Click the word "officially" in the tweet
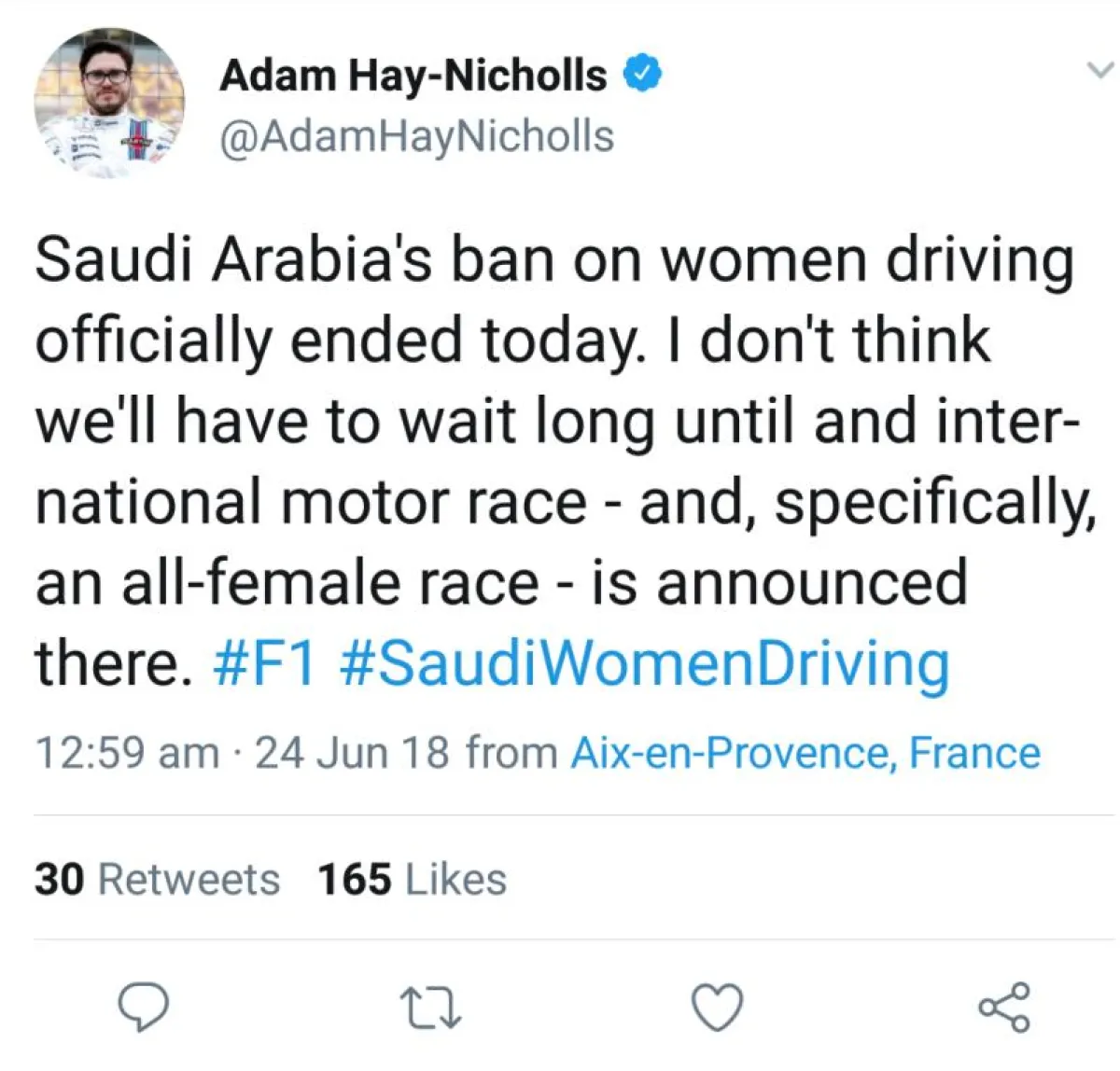1120x1071 pixels. click(x=153, y=341)
